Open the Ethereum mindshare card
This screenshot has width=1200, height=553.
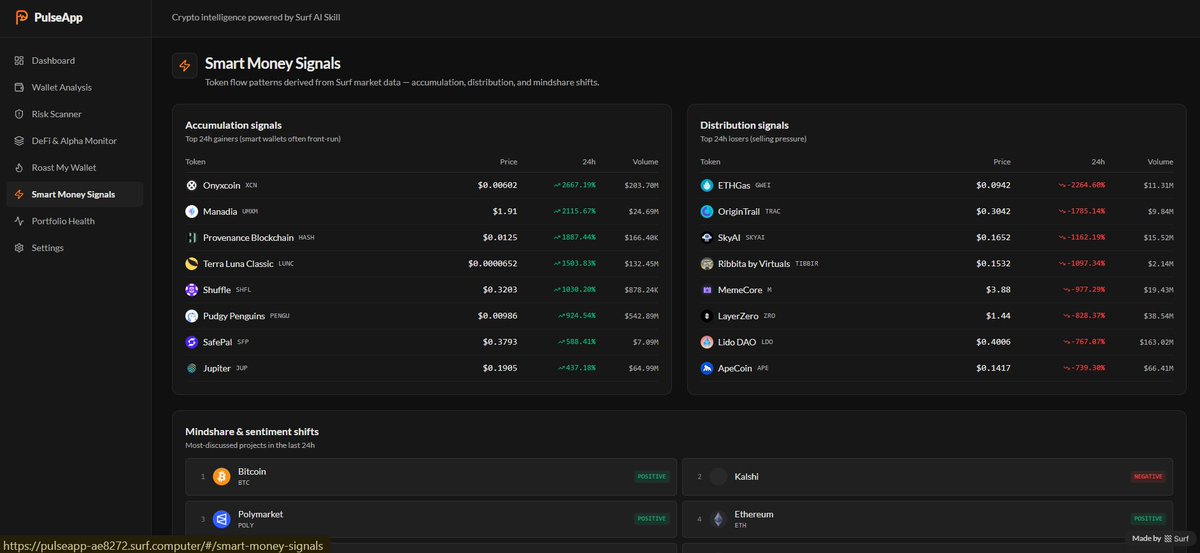pos(928,519)
